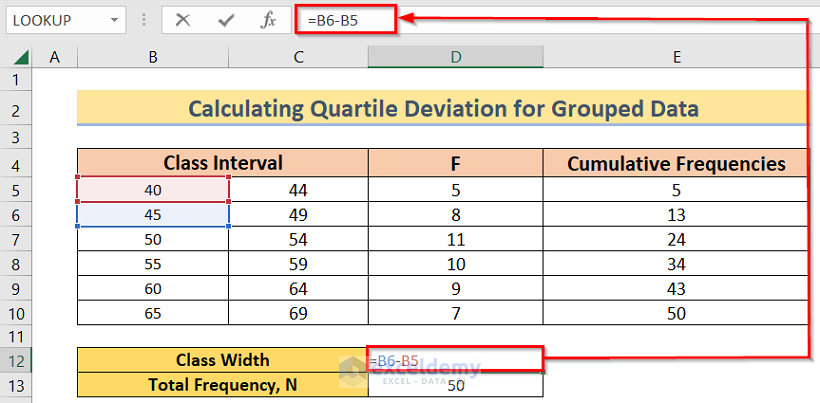Screen dimensions: 820x403
Task: Click the title cell Calculating Quartile Deviation
Action: coord(442,108)
